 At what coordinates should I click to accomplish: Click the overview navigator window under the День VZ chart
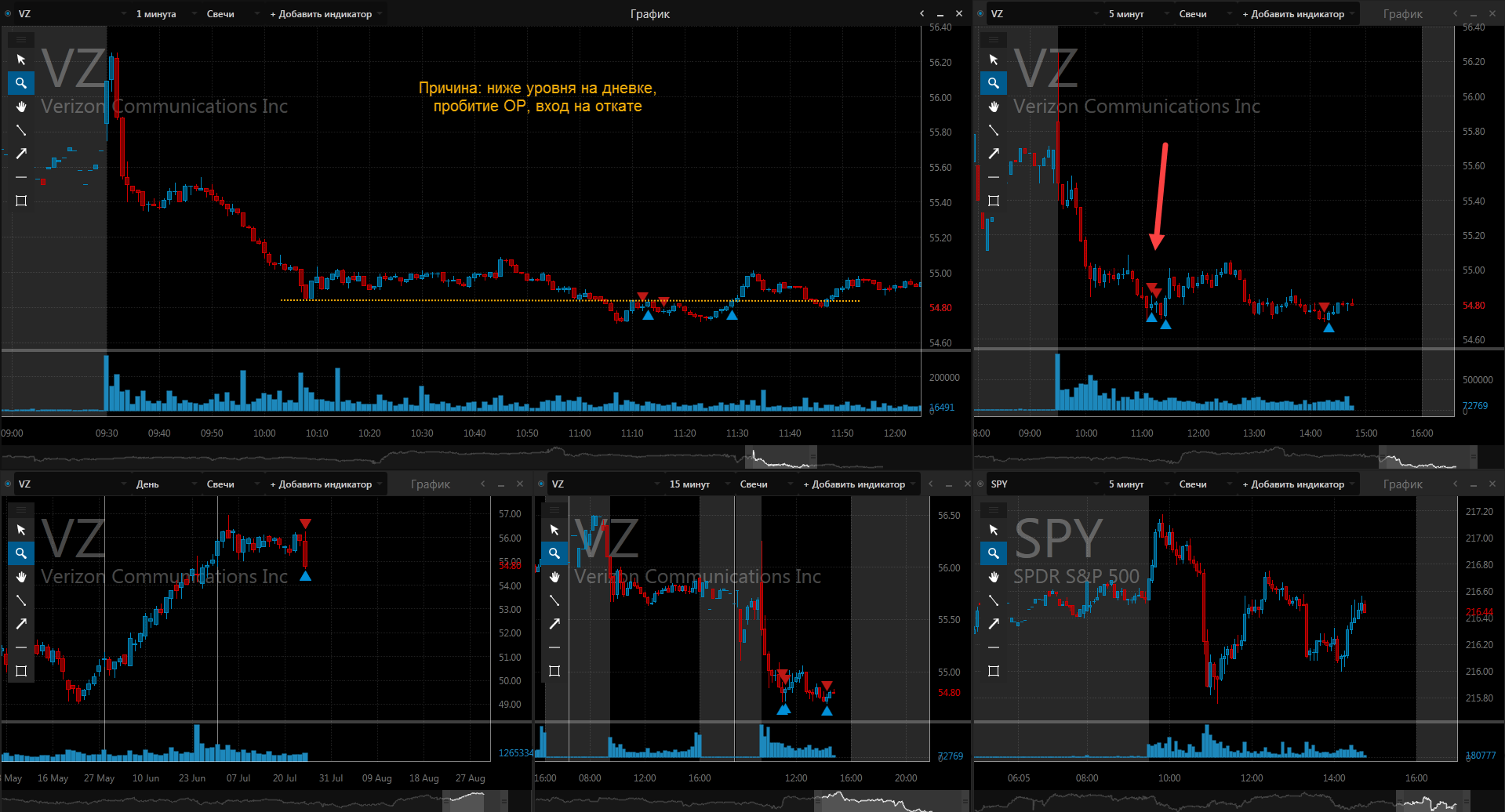pyautogui.click(x=474, y=801)
